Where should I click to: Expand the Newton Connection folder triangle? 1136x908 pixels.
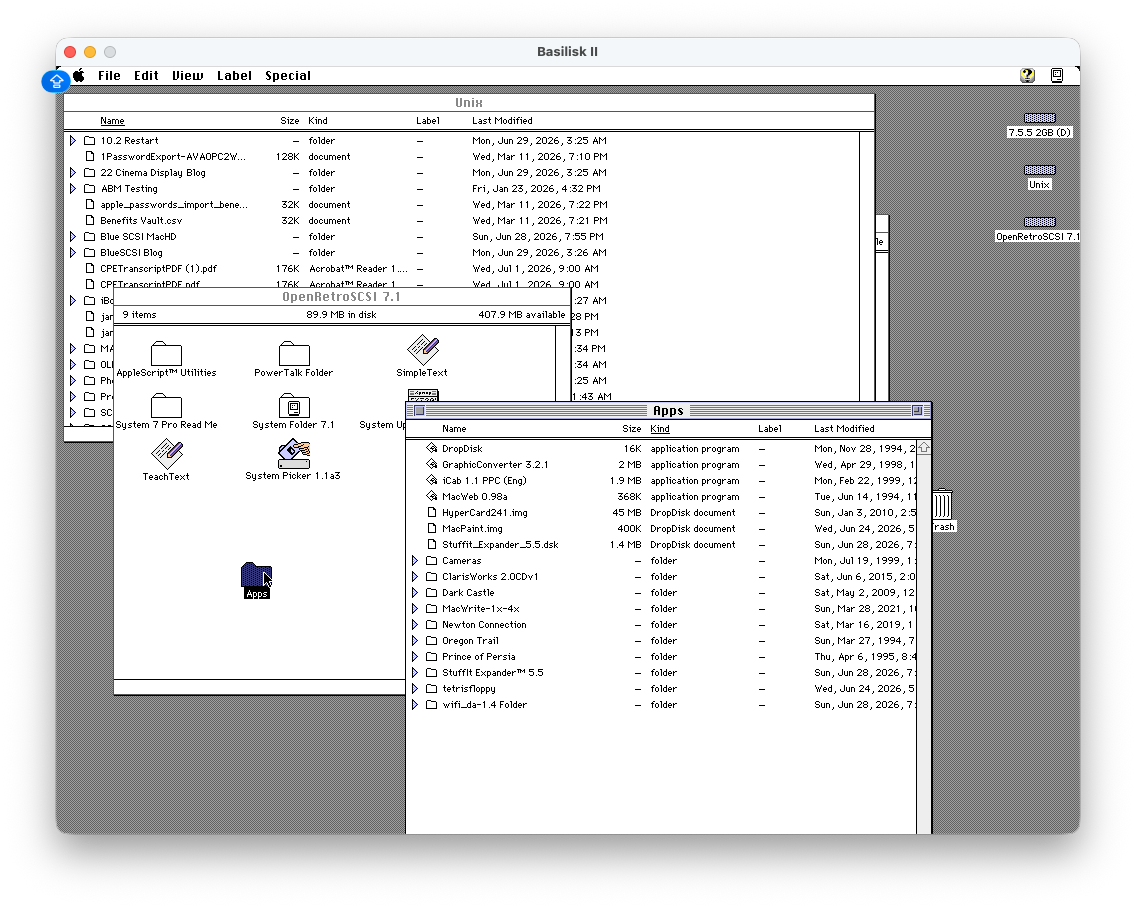(x=415, y=625)
